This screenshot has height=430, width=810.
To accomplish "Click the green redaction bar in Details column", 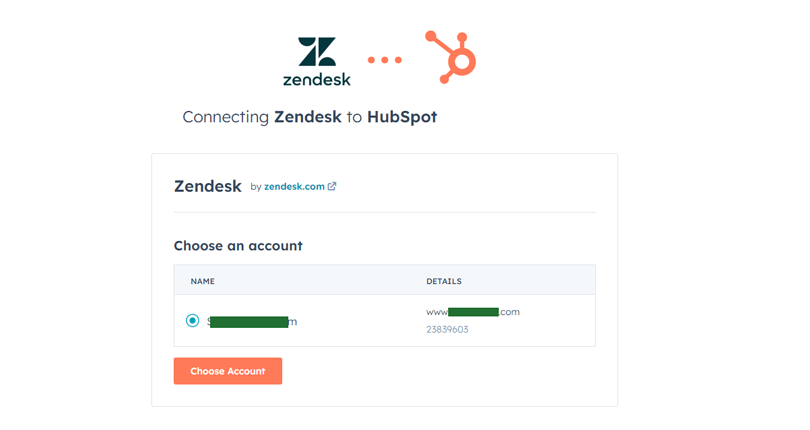I will 473,312.
